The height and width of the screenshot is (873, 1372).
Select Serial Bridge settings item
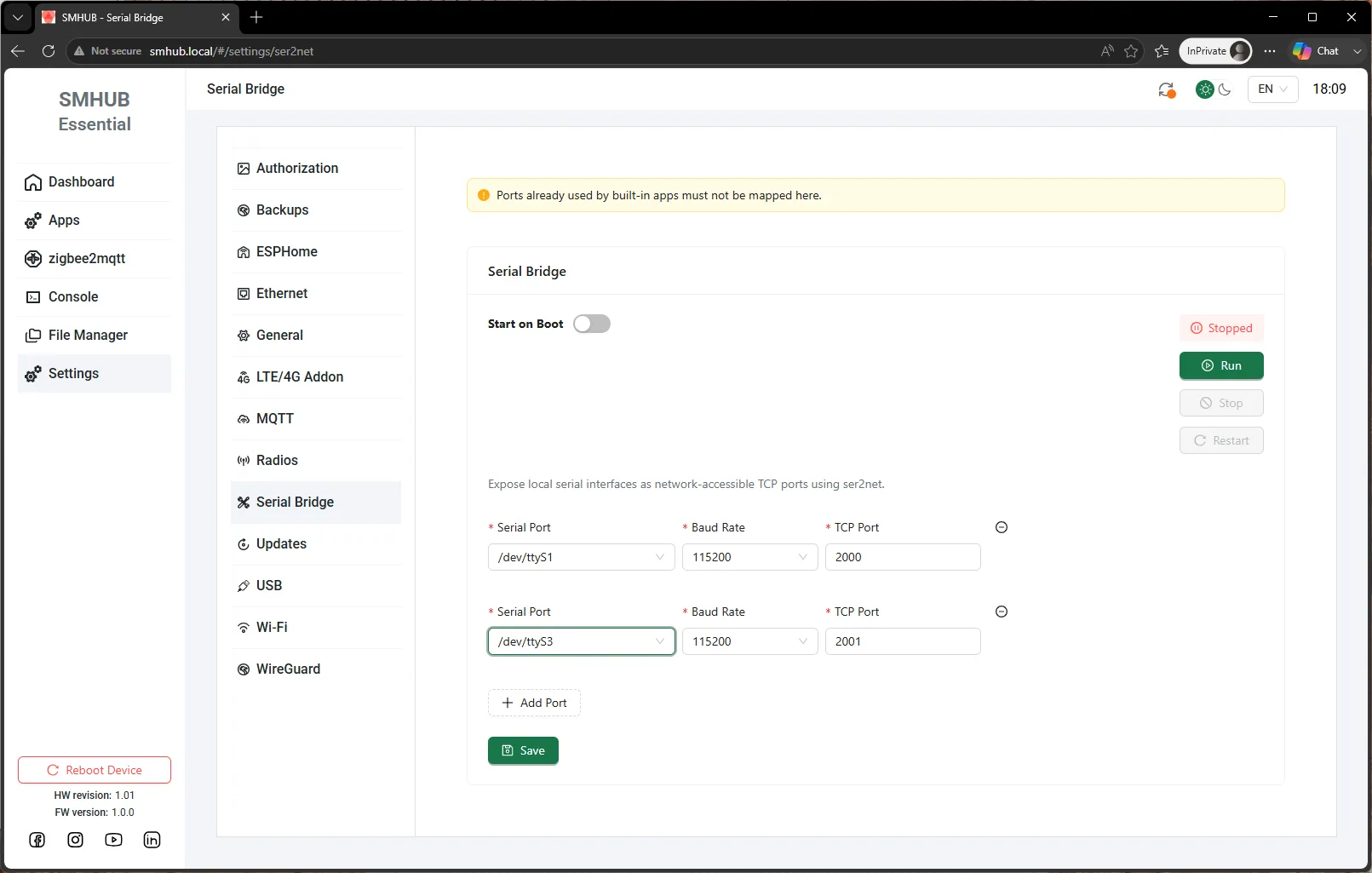(316, 503)
